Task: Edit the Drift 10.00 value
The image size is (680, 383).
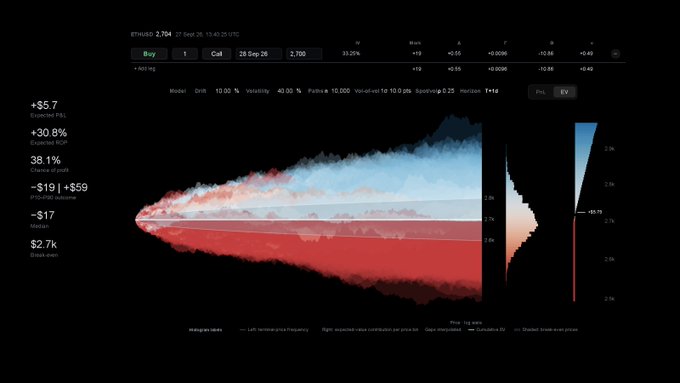Action: point(223,91)
